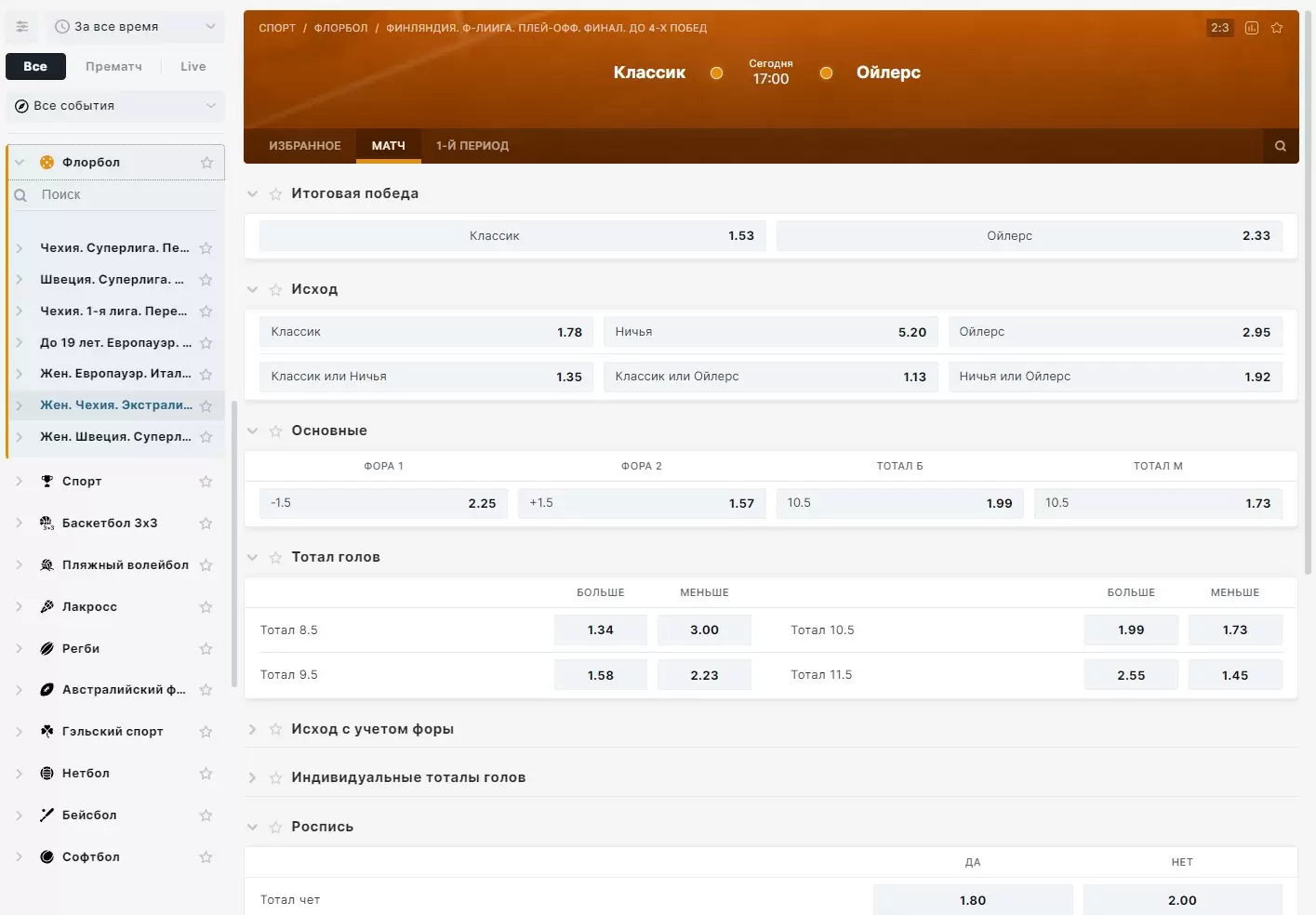
Task: Click the Софтбол ball icon
Action: [x=47, y=857]
